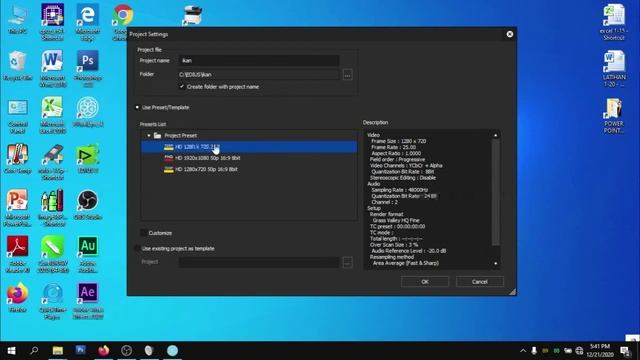Open This PC desktop icon
This screenshot has width=640, height=360.
coord(18,18)
